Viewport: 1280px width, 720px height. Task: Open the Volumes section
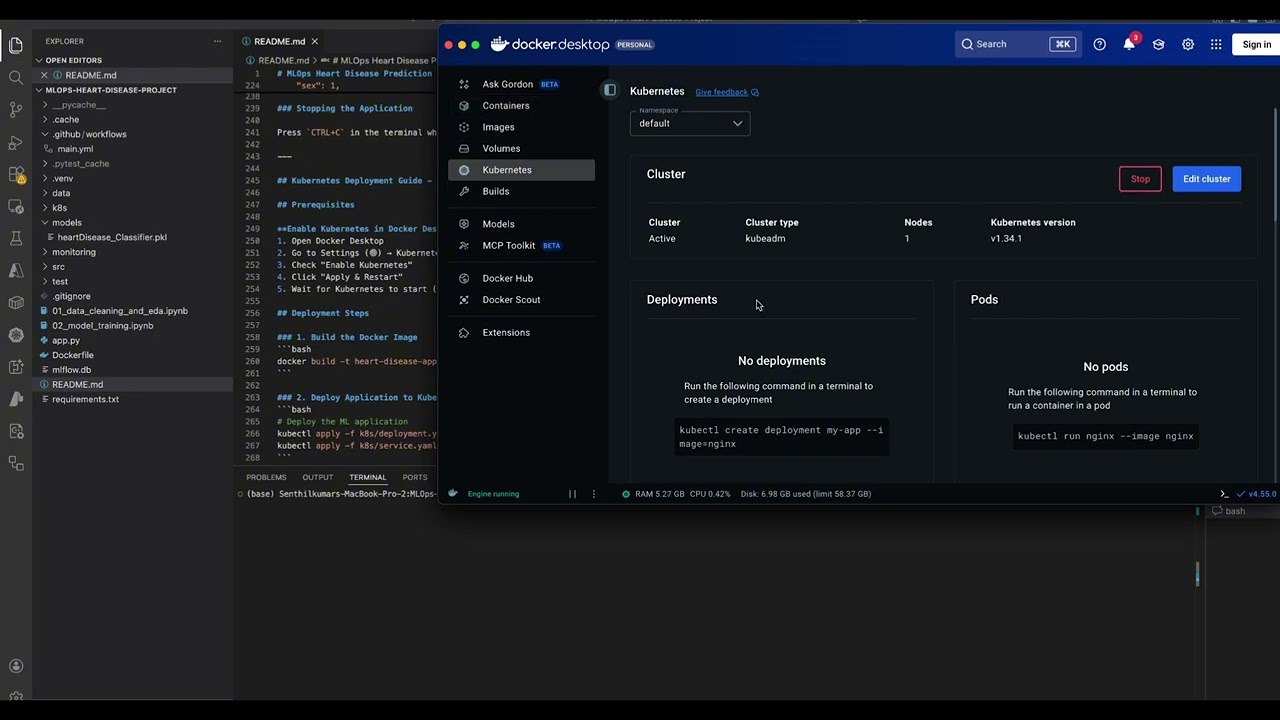point(521,148)
